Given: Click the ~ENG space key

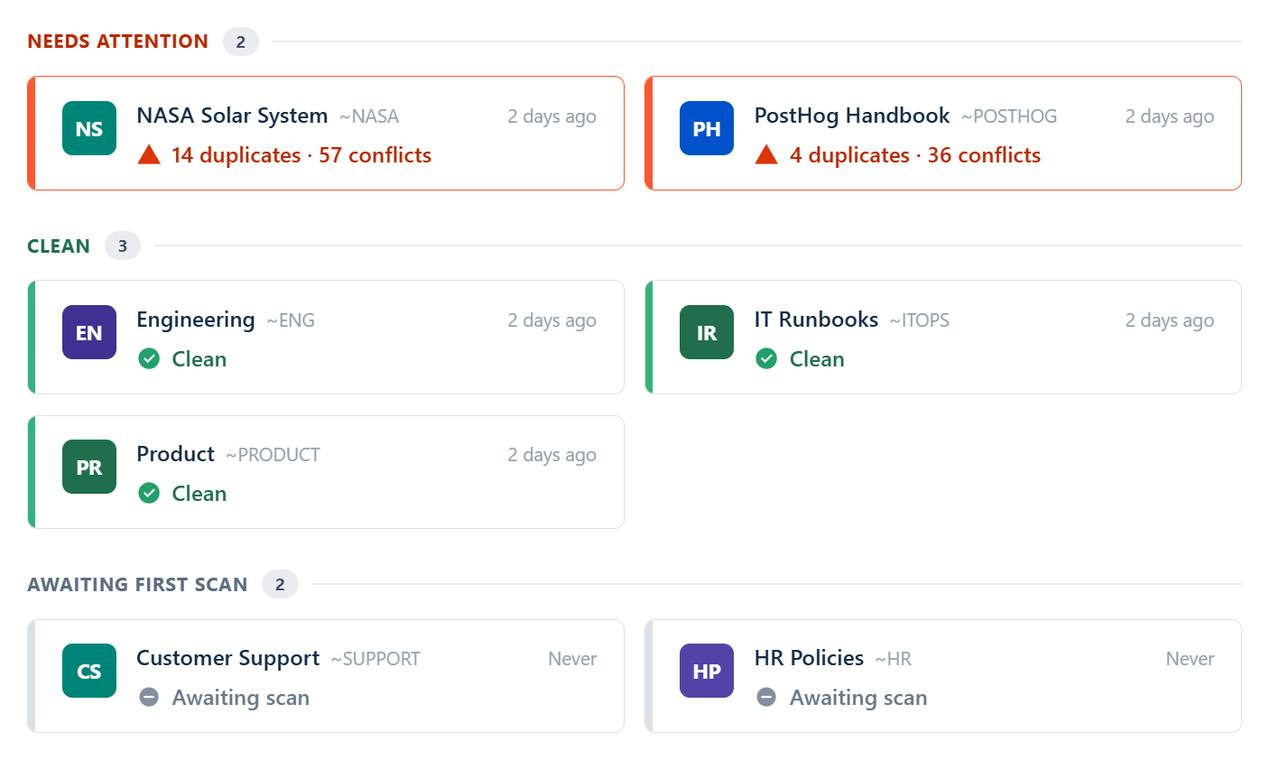Looking at the screenshot, I should coord(290,320).
